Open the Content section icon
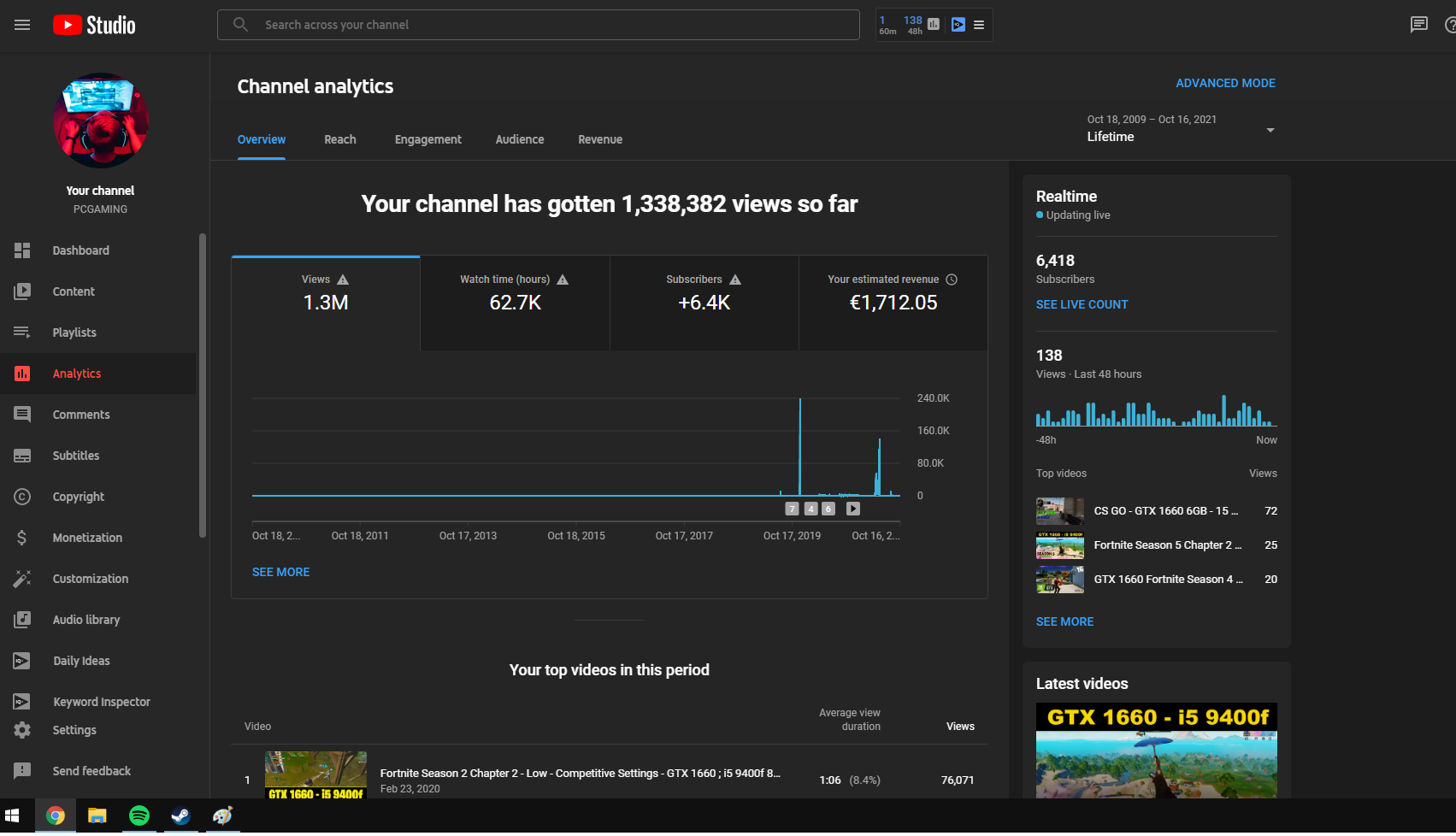 (x=22, y=291)
